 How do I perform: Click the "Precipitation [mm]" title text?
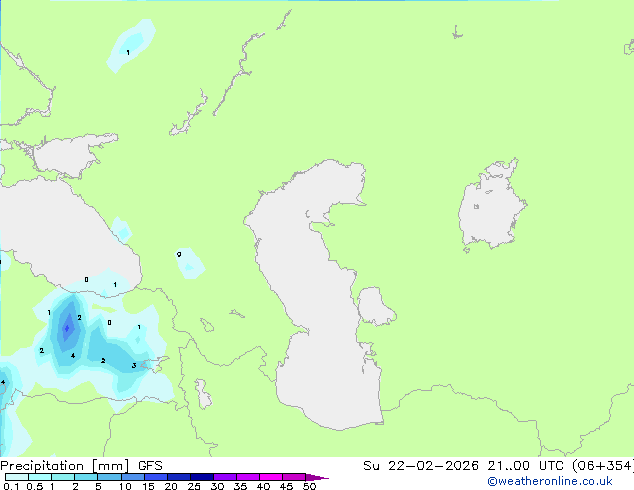(x=65, y=466)
